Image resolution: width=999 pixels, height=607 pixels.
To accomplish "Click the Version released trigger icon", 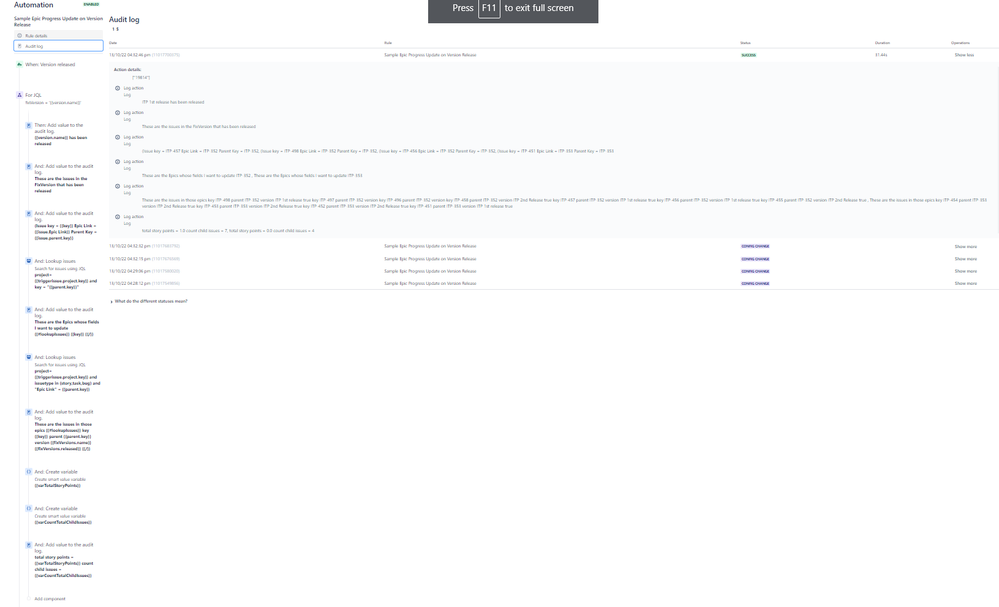I will coord(19,64).
